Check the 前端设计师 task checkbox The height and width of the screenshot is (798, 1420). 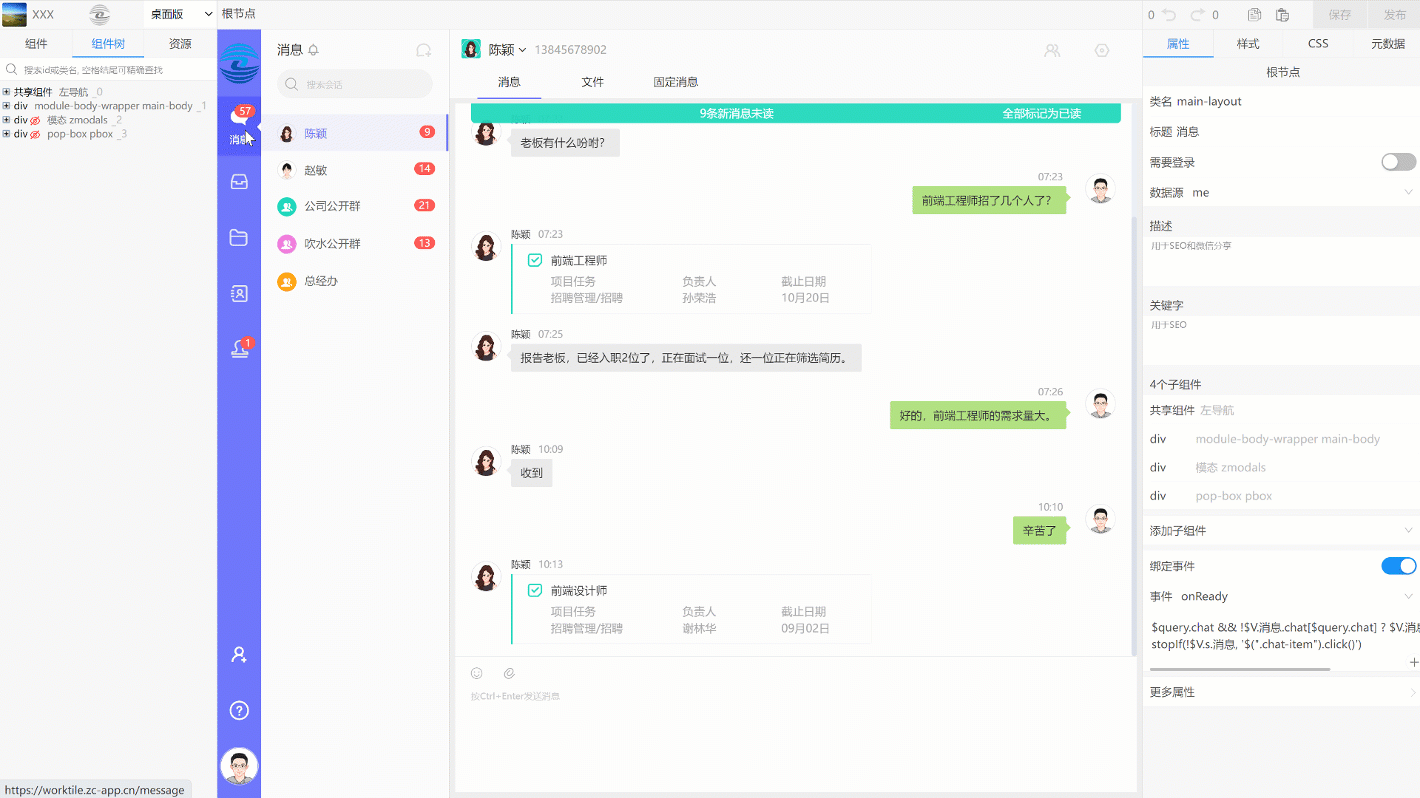click(x=535, y=590)
